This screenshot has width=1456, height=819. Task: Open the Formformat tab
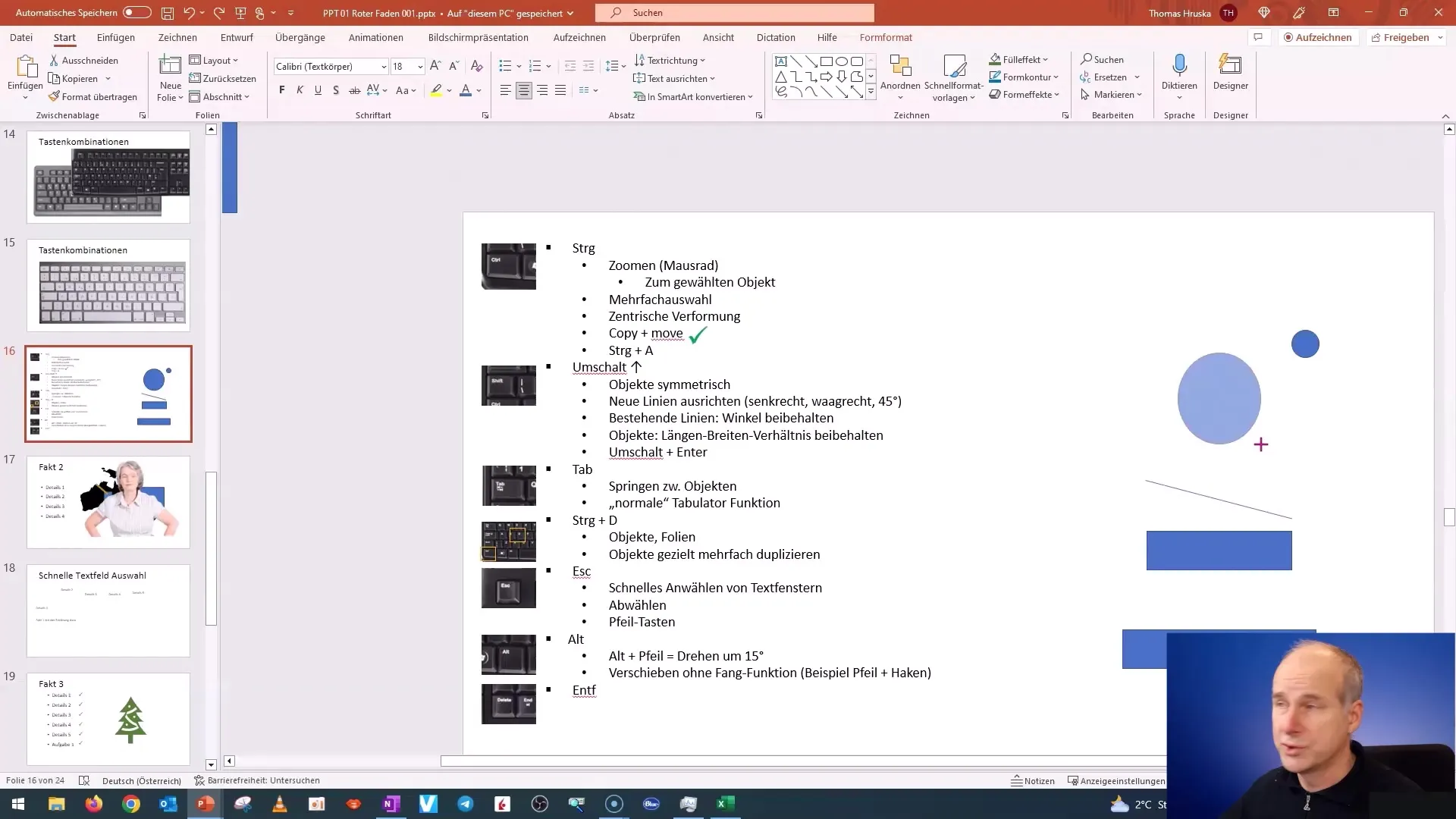click(885, 37)
